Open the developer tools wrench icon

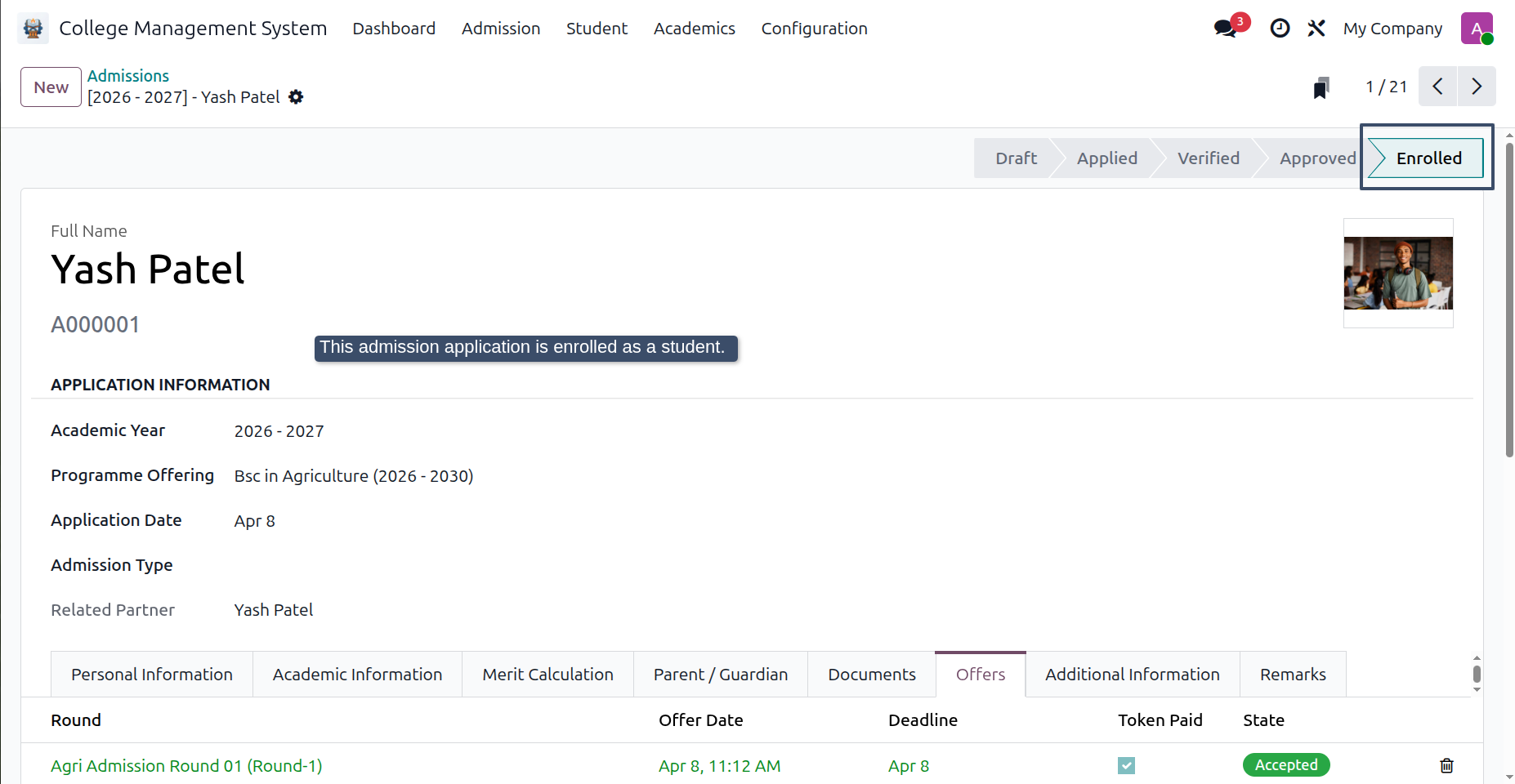click(1316, 29)
